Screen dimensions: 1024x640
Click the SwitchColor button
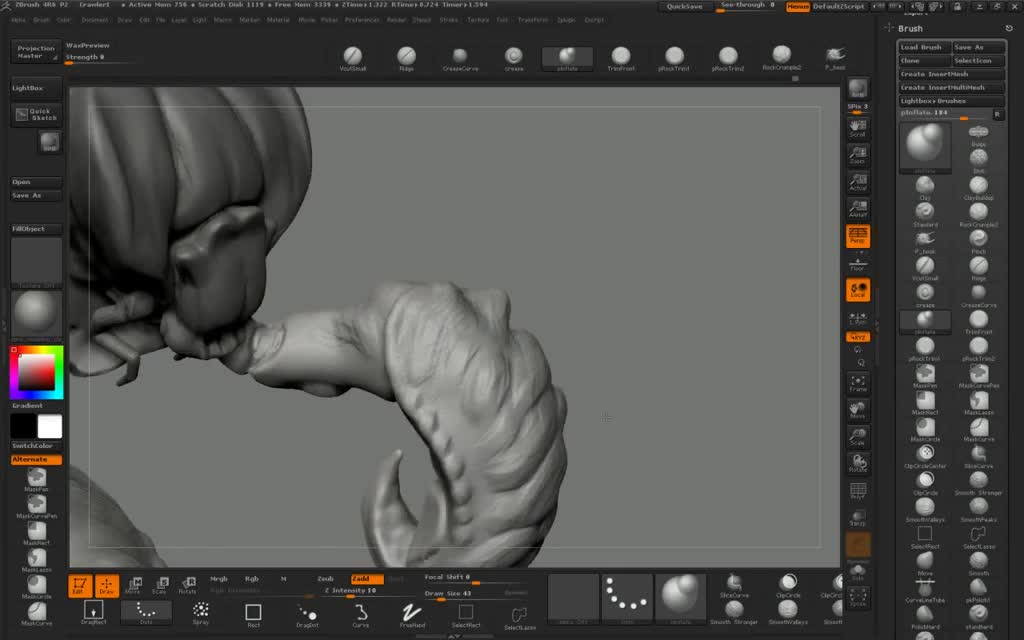36,446
